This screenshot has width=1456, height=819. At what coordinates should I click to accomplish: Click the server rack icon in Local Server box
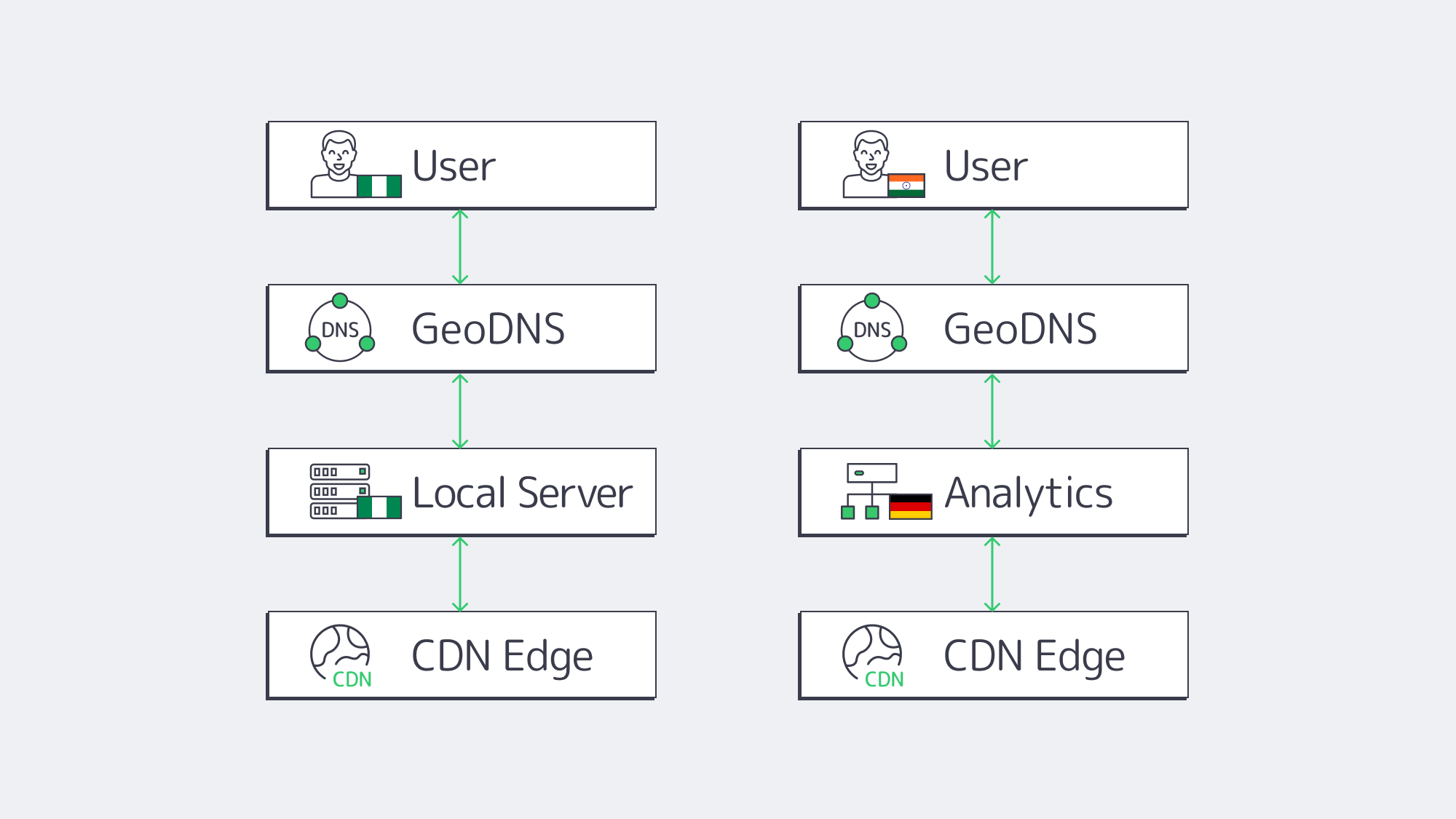tap(340, 491)
